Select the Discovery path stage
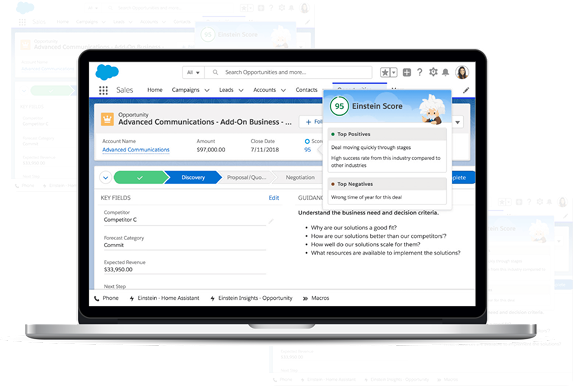The image size is (574, 386). [x=193, y=178]
